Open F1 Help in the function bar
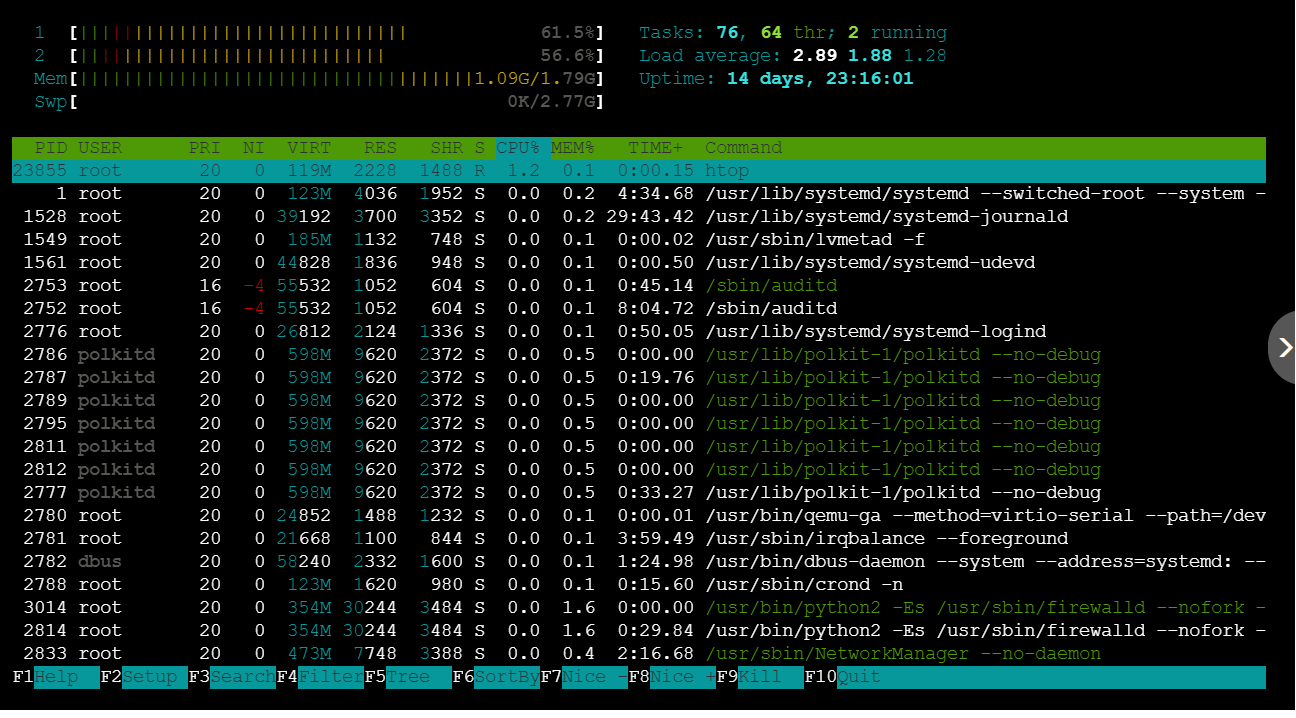The width and height of the screenshot is (1296, 718). [x=56, y=677]
